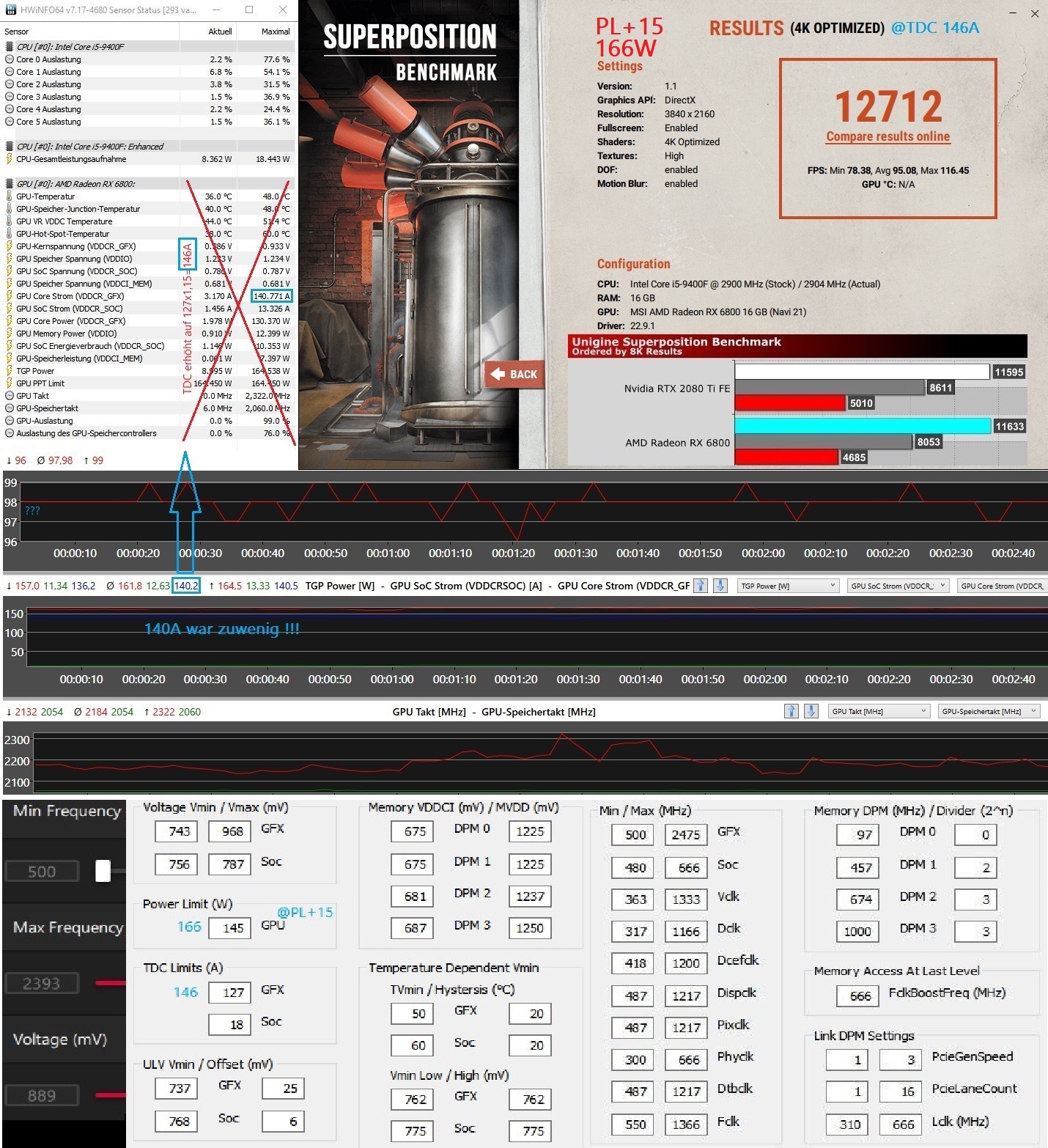The width and height of the screenshot is (1048, 1148).
Task: Click the TDC Limits Soc 18 field
Action: point(232,1025)
